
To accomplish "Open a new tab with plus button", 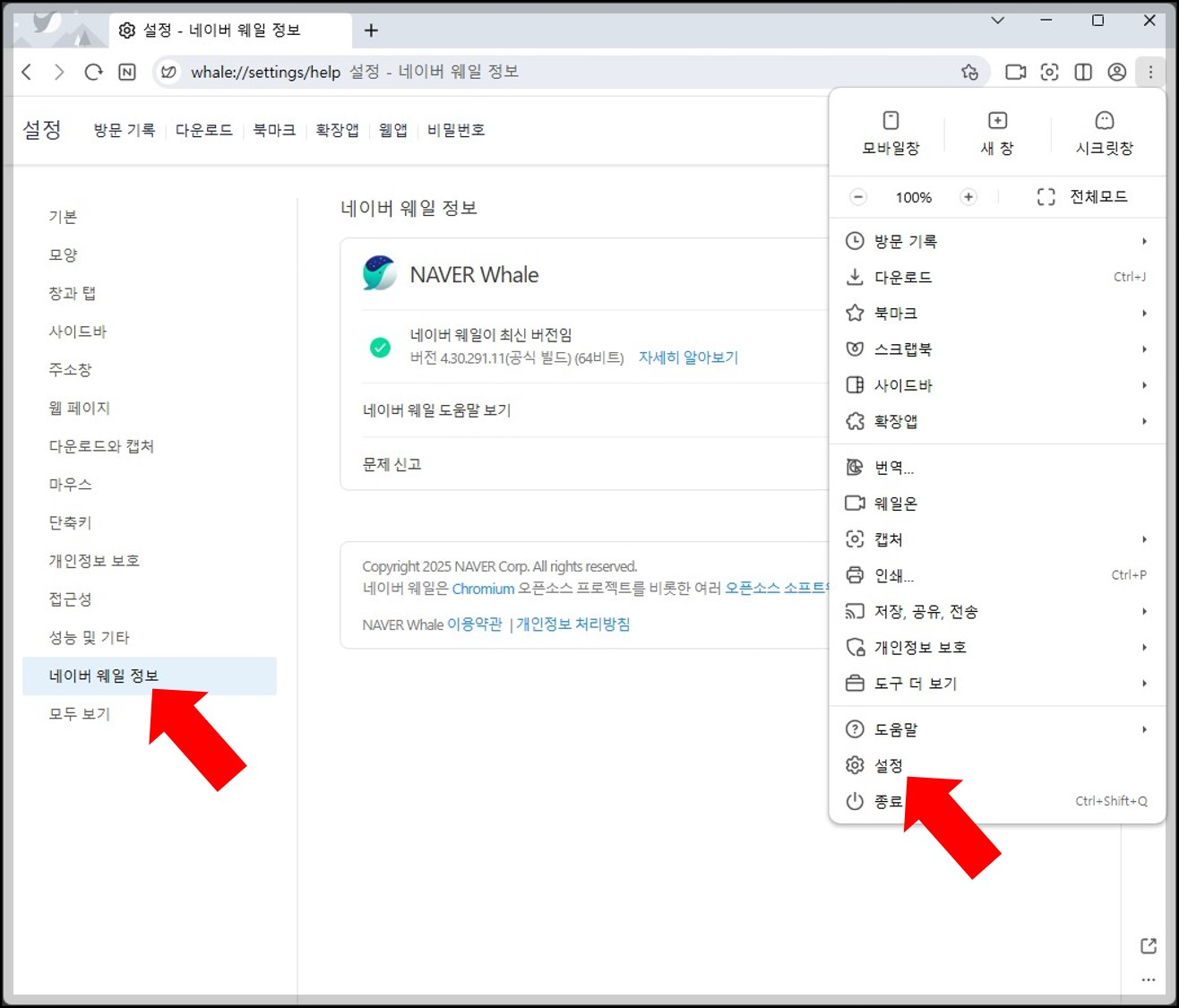I will 371,30.
